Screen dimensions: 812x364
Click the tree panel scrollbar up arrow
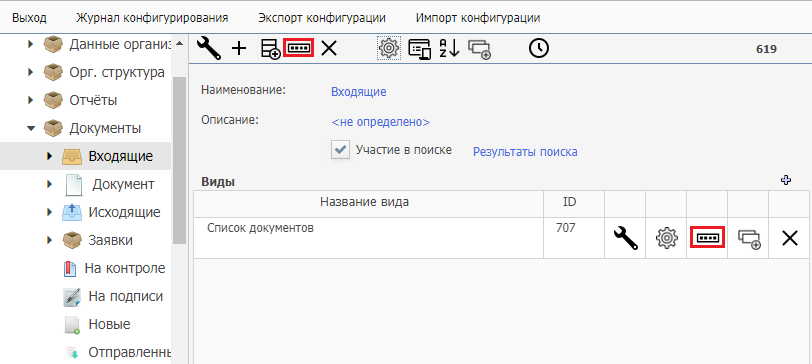pyautogui.click(x=179, y=43)
